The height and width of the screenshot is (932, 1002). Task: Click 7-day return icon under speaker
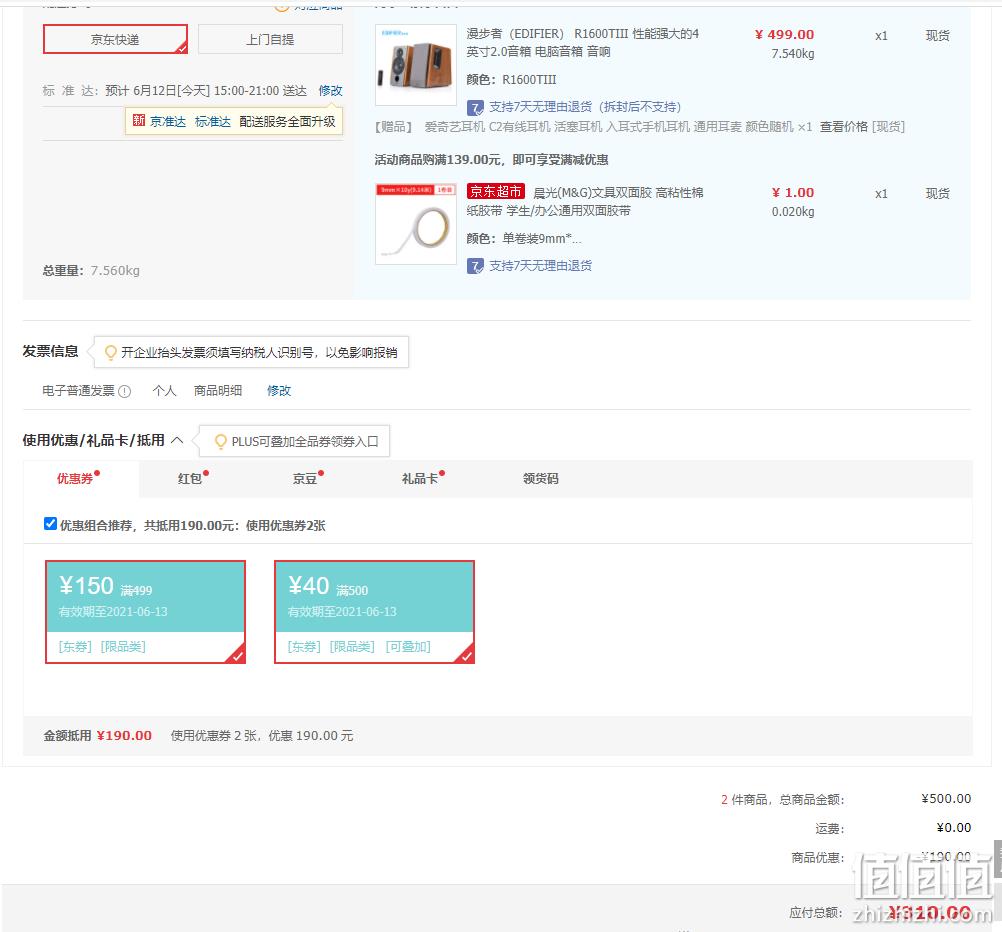pos(475,107)
